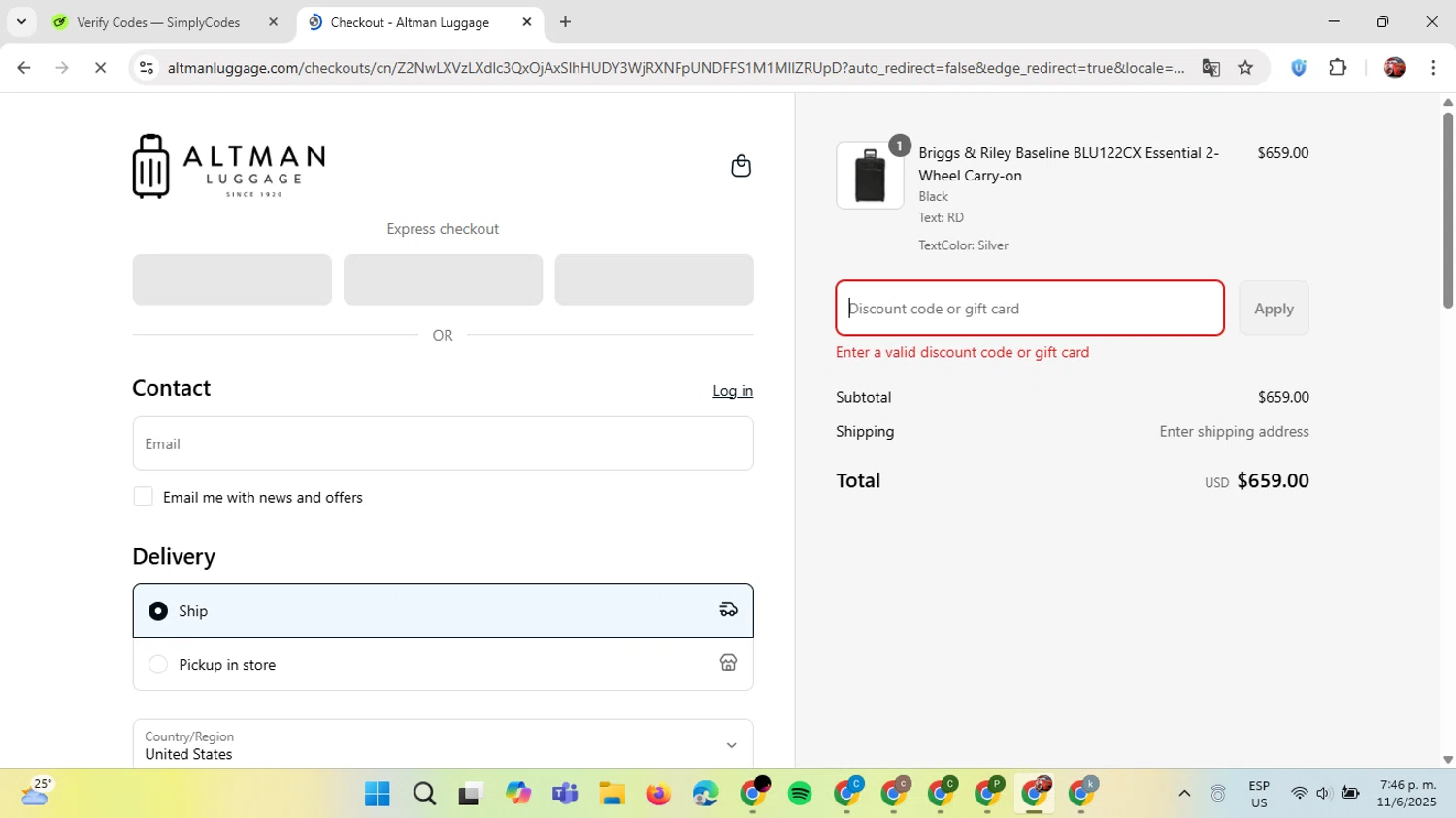
Task: Click the Ship delivery truck icon
Action: pos(728,609)
